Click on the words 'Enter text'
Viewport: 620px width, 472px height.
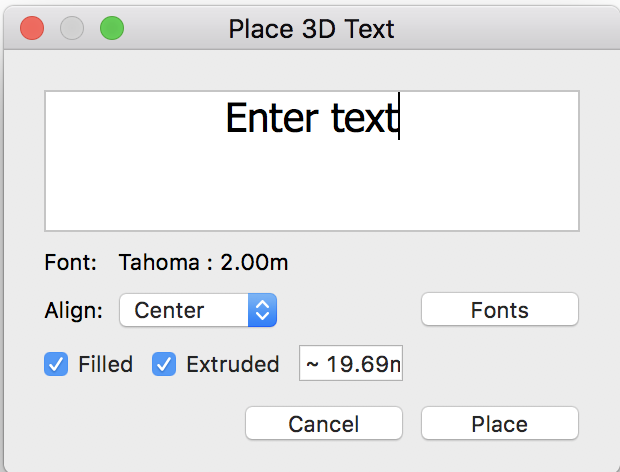(311, 118)
